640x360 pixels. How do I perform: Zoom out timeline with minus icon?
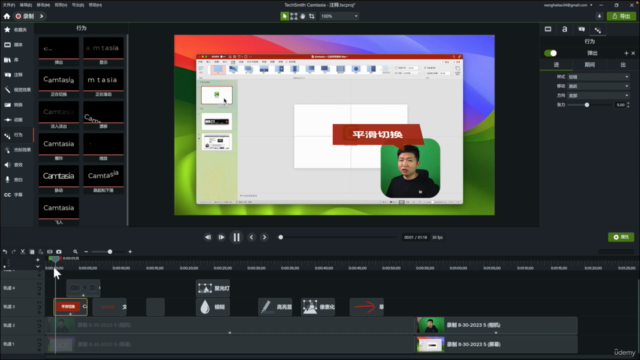pos(86,252)
